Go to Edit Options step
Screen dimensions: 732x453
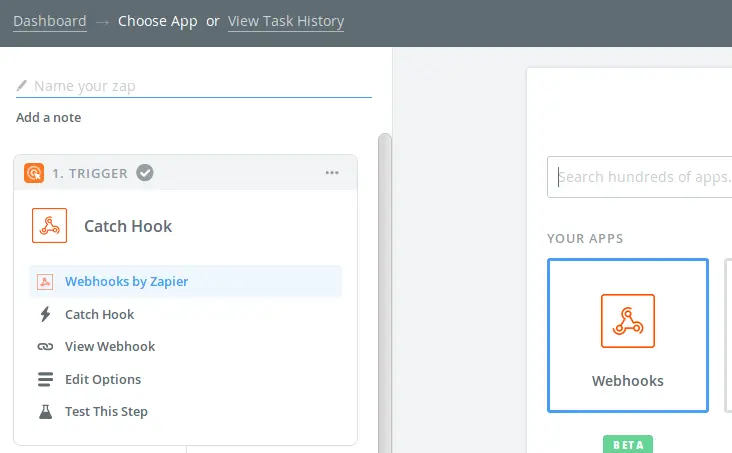tap(103, 379)
